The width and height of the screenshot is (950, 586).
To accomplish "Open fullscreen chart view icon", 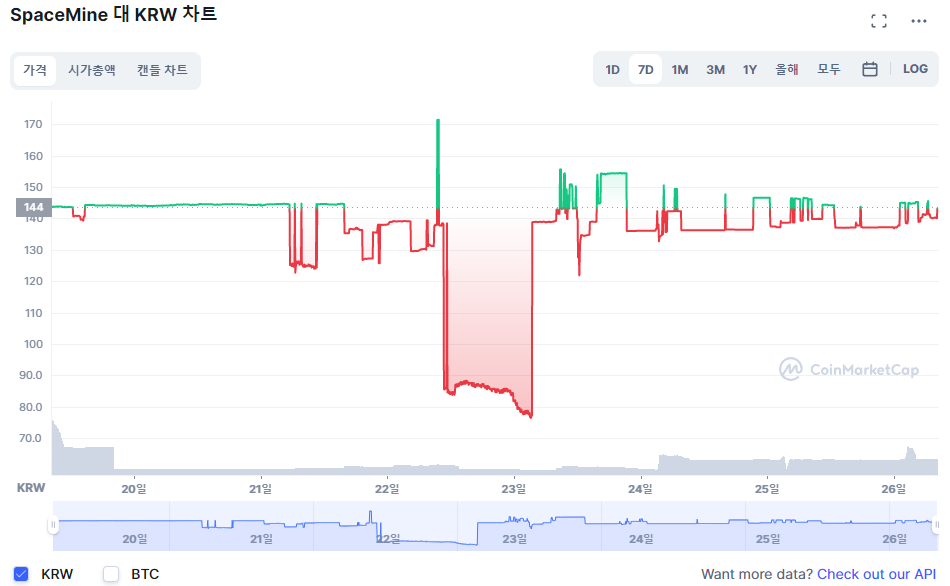I will coord(879,21).
